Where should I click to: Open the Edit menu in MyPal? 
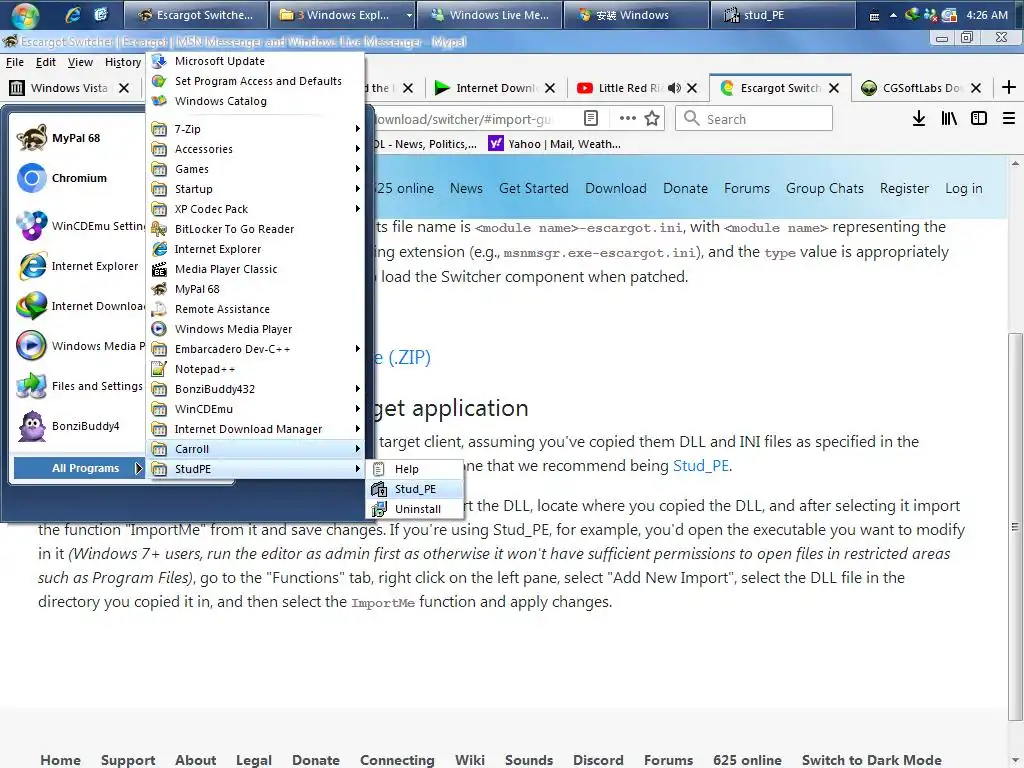tap(45, 62)
